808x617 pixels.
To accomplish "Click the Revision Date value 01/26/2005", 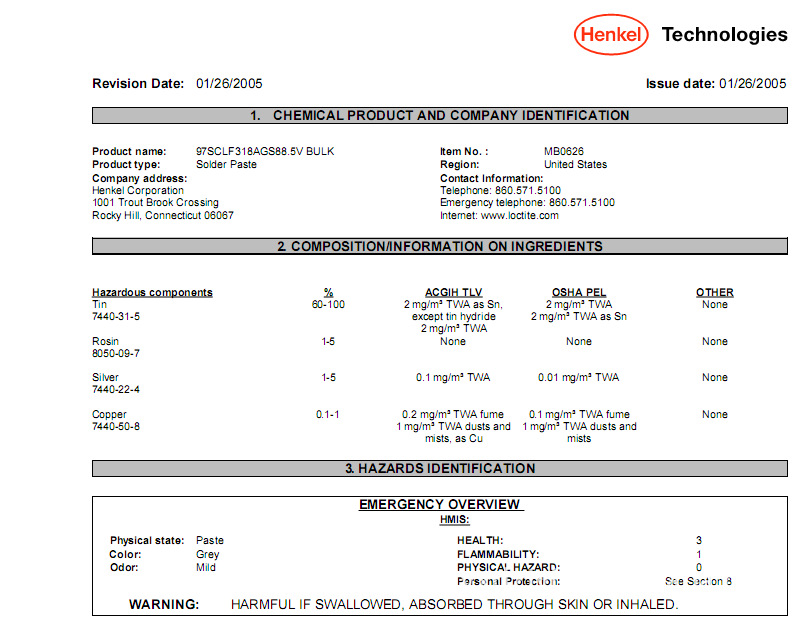I will 229,84.
